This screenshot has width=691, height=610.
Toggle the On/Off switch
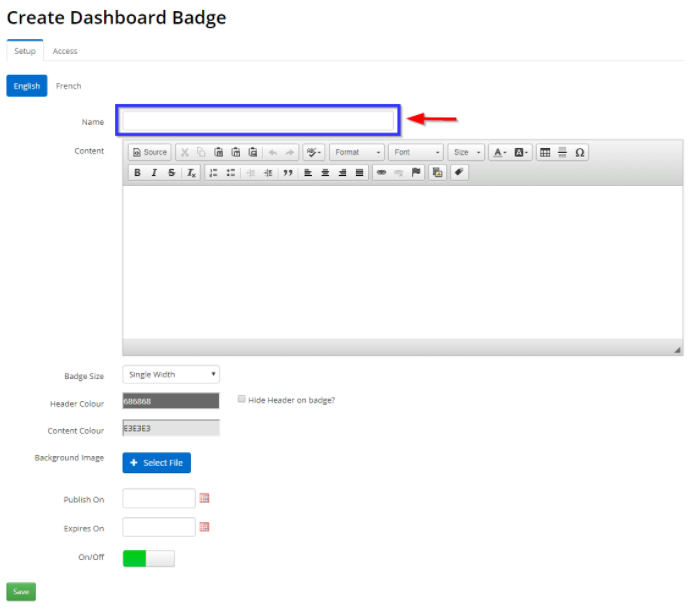148,558
